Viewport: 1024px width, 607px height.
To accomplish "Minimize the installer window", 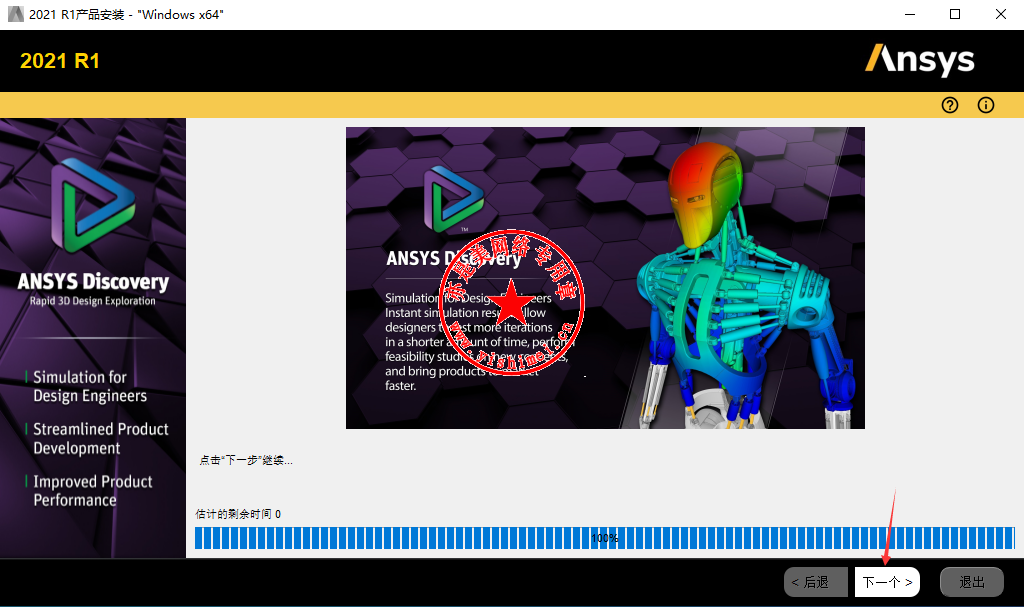I will [910, 14].
